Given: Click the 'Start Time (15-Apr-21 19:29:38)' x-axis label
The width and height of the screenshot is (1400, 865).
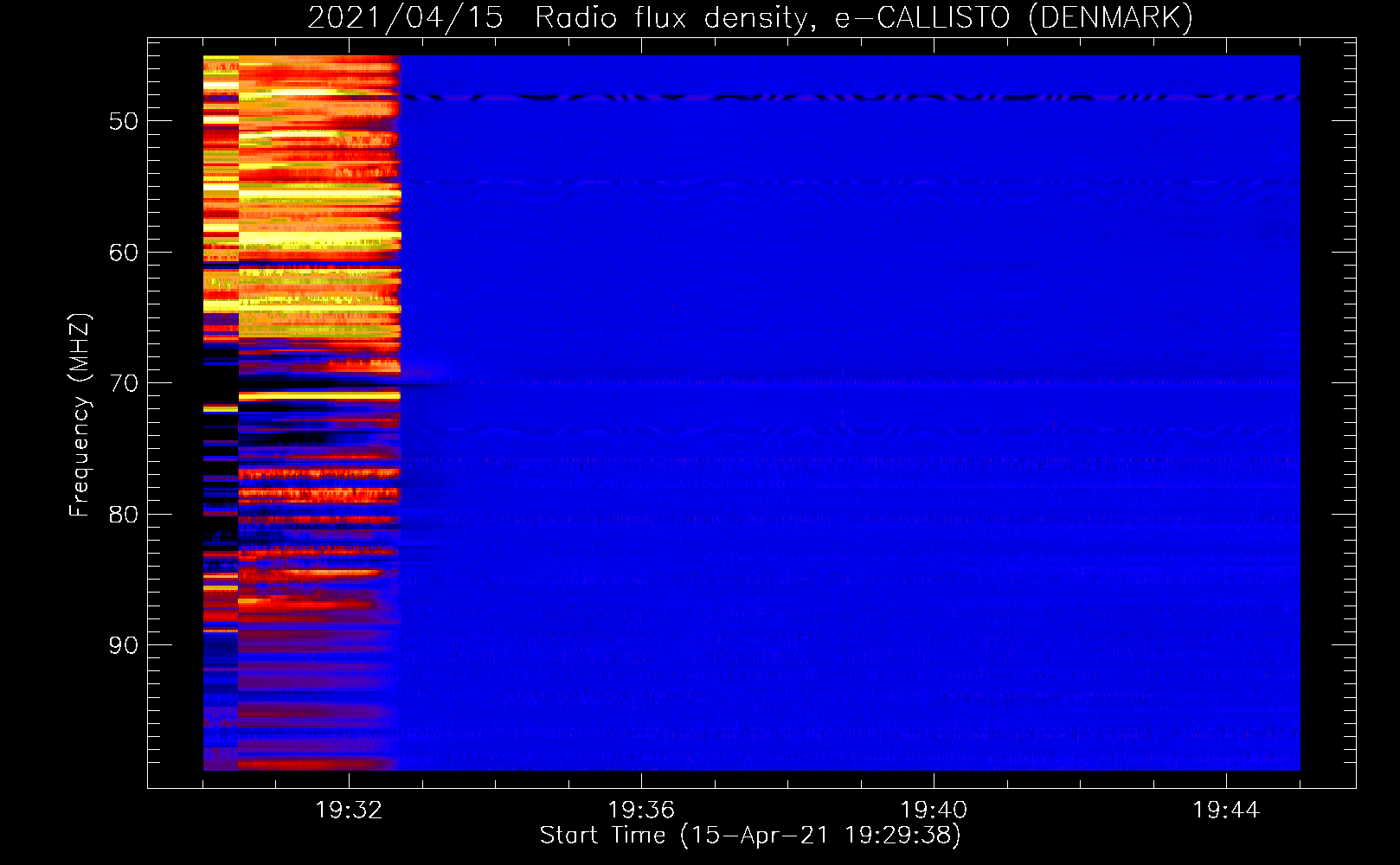Looking at the screenshot, I should click(x=750, y=836).
